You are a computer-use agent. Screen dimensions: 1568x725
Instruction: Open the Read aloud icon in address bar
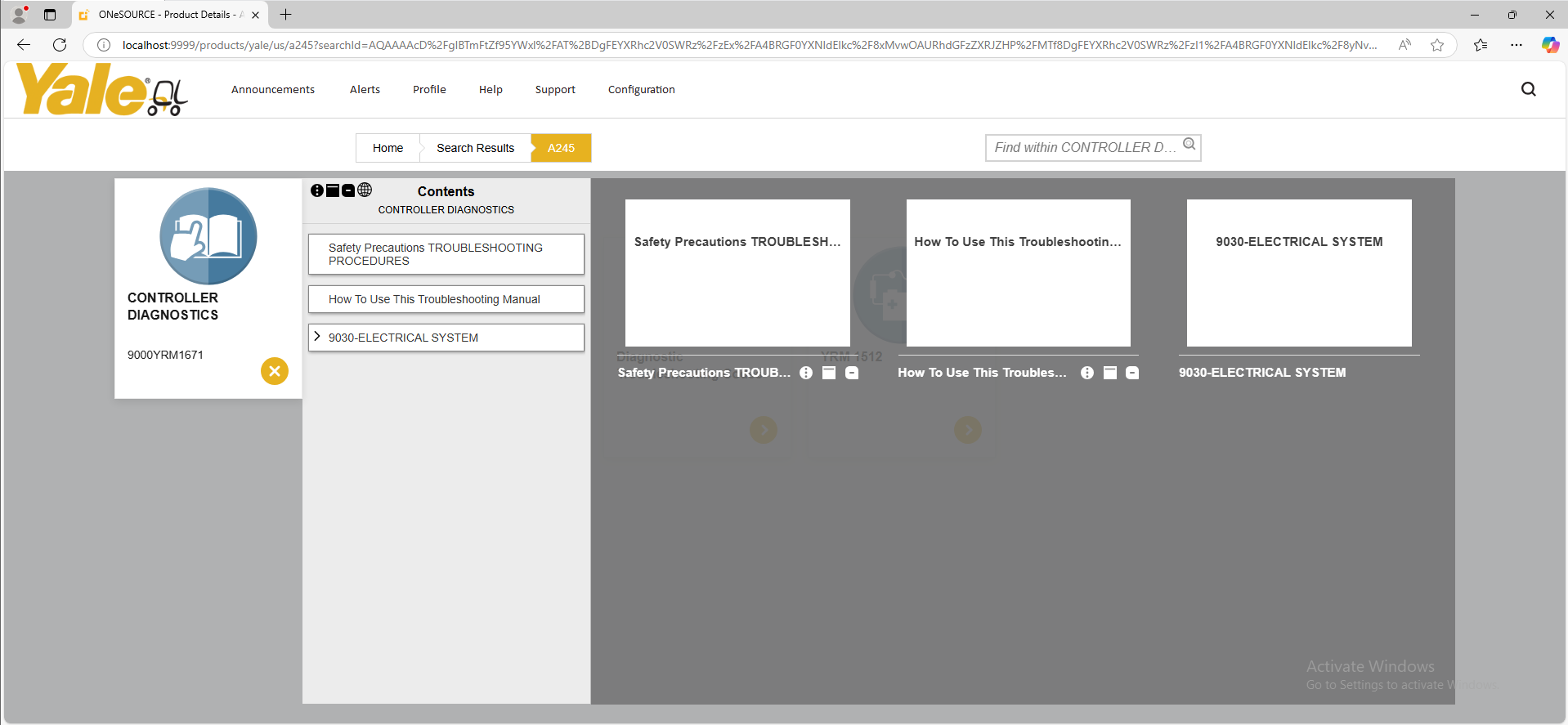[1404, 45]
